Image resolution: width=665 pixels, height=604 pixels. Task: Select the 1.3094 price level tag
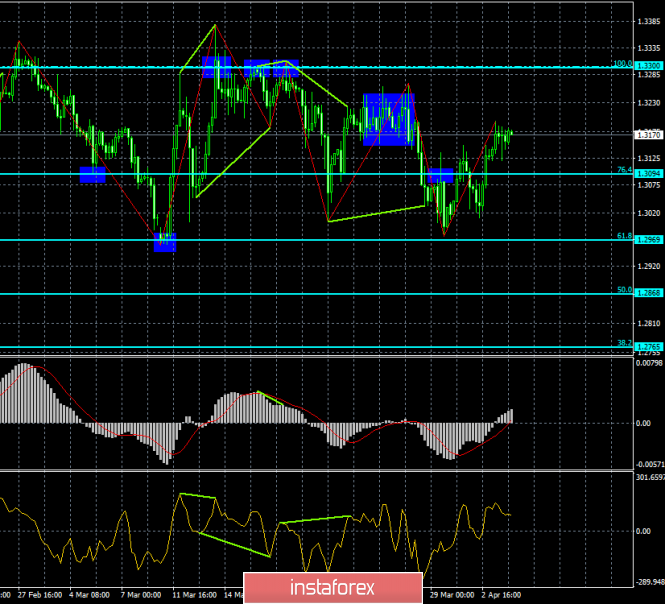click(x=650, y=174)
